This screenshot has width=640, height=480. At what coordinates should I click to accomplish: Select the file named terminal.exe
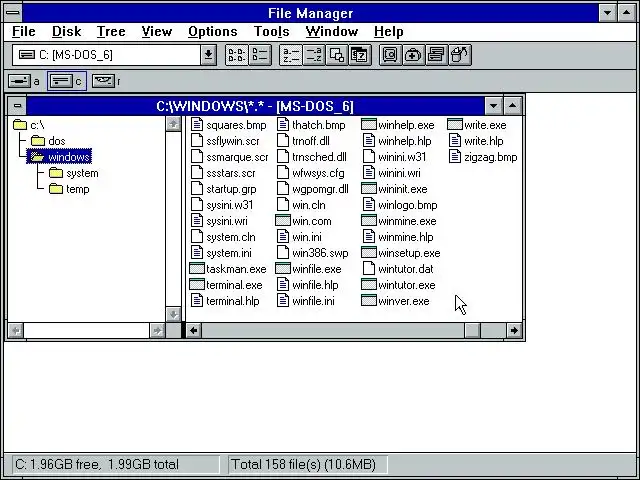234,285
